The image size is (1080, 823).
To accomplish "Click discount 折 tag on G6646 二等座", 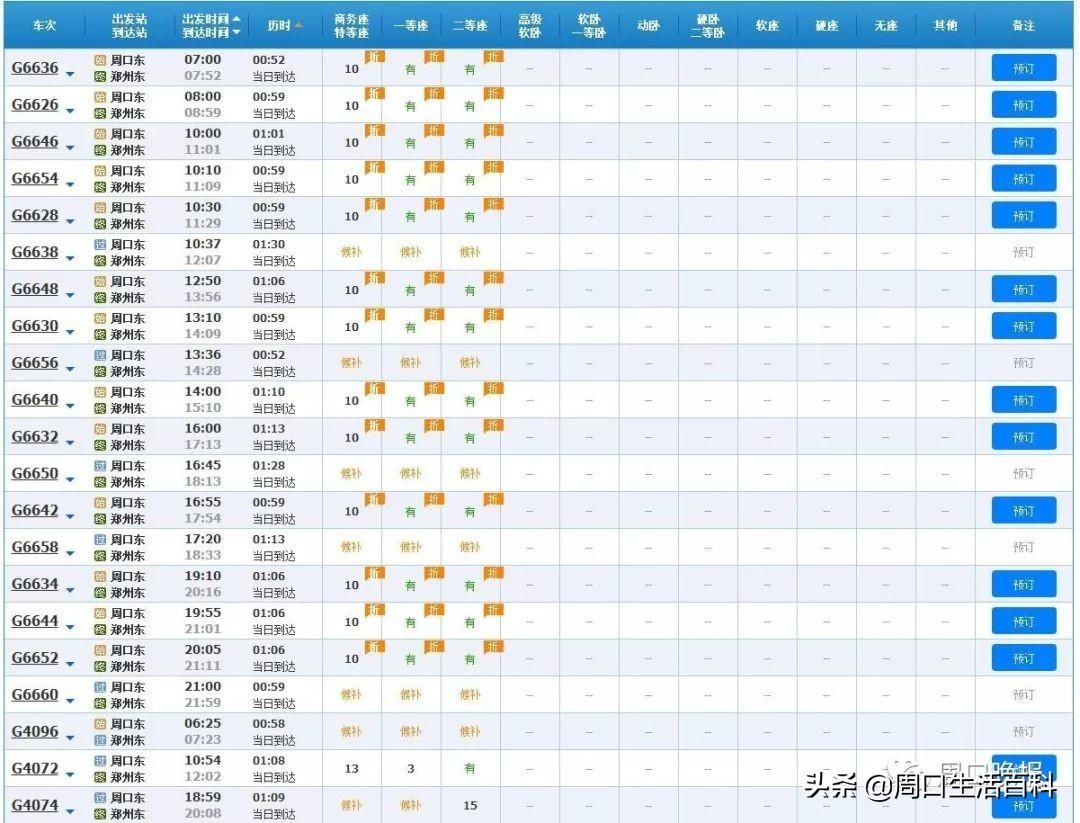I will pos(493,132).
